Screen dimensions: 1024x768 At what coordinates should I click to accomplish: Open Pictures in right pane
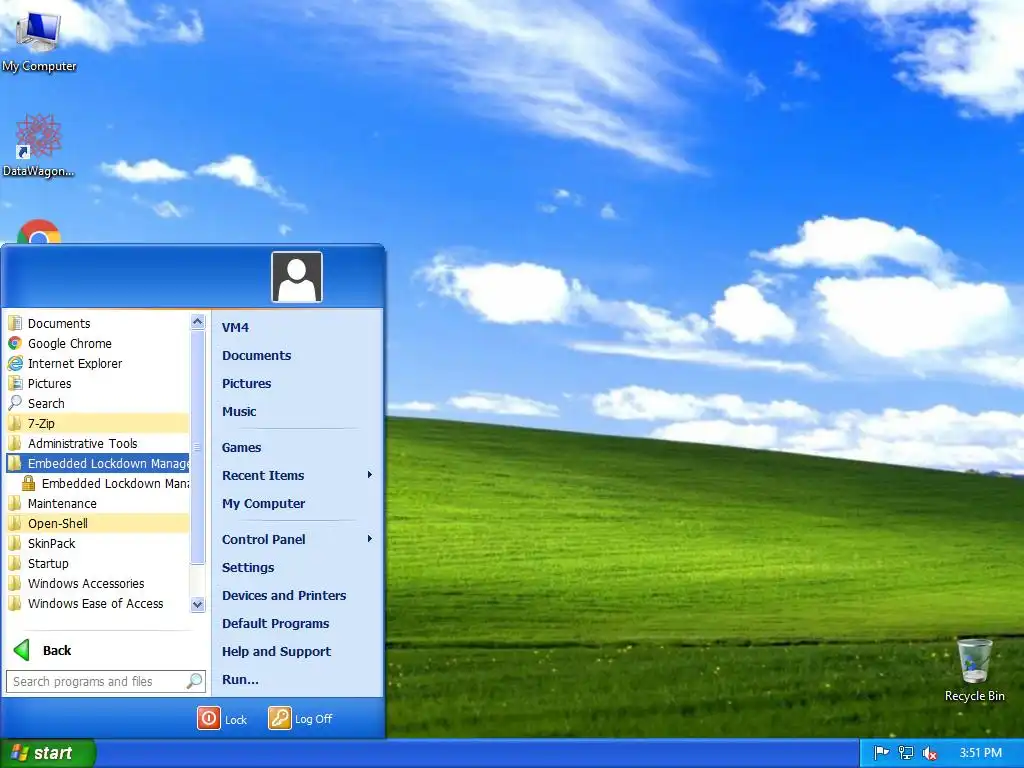pyautogui.click(x=246, y=383)
